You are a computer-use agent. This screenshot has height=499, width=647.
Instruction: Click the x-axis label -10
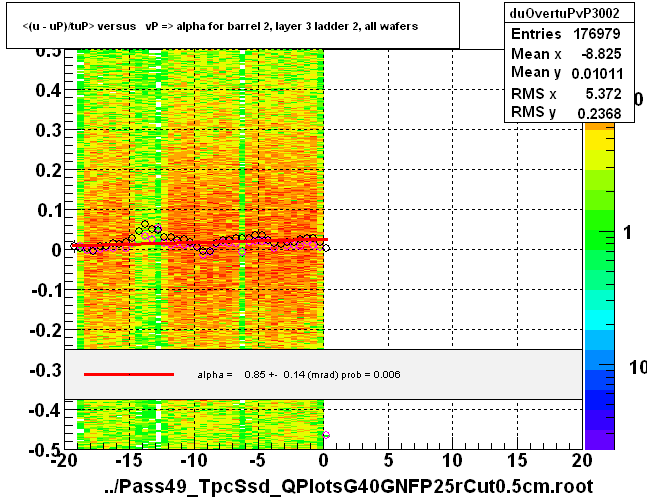pos(194,460)
